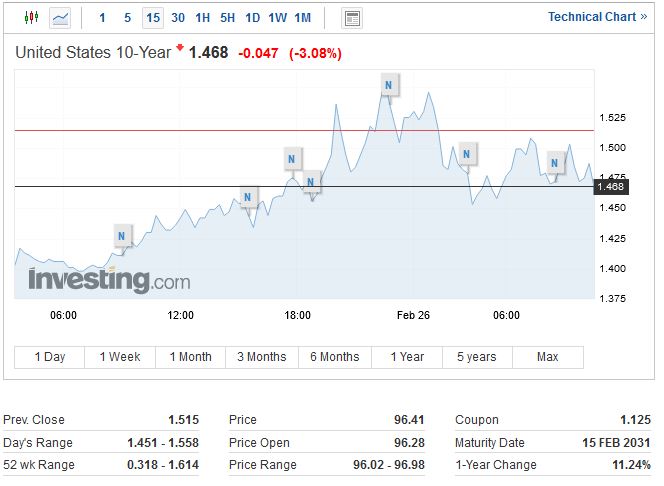Select the 1H interval
This screenshot has height=486, width=664.
pyautogui.click(x=202, y=18)
